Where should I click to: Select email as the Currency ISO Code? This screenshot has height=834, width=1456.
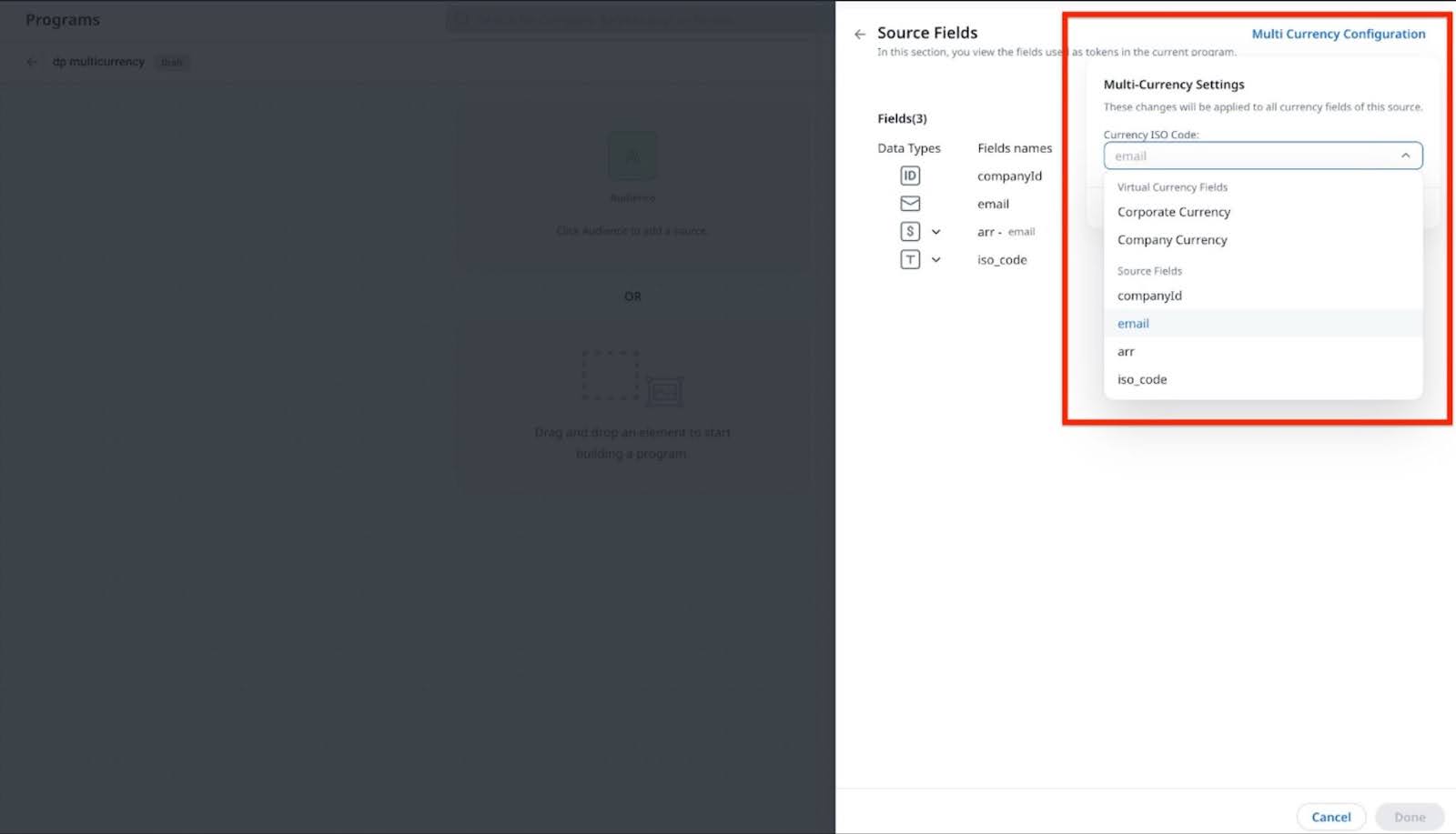(x=1133, y=323)
